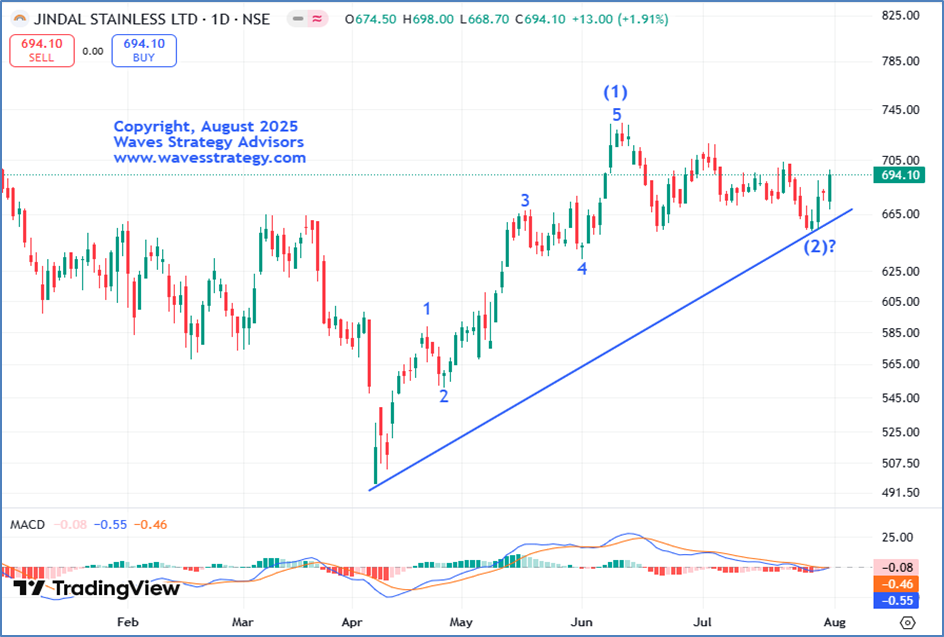Click the MACD histogram value -0.08 in legend
Viewport: 944px width, 637px height.
point(70,524)
